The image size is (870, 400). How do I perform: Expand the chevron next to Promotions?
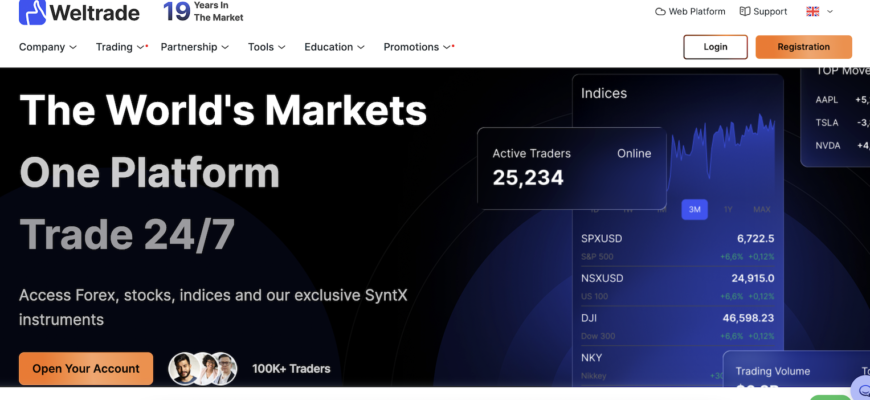[x=447, y=48]
